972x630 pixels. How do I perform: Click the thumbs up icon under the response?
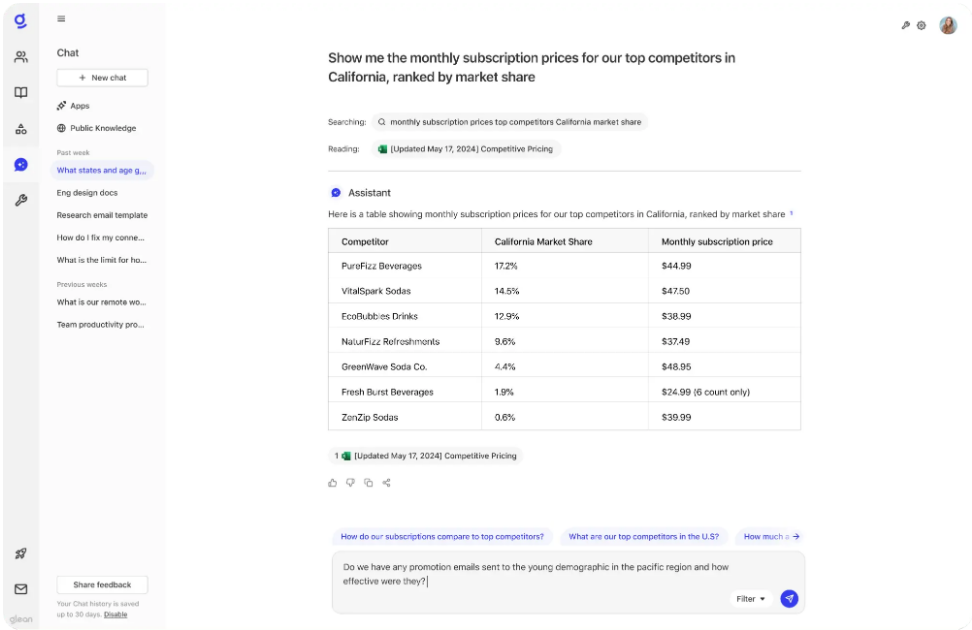(x=333, y=483)
